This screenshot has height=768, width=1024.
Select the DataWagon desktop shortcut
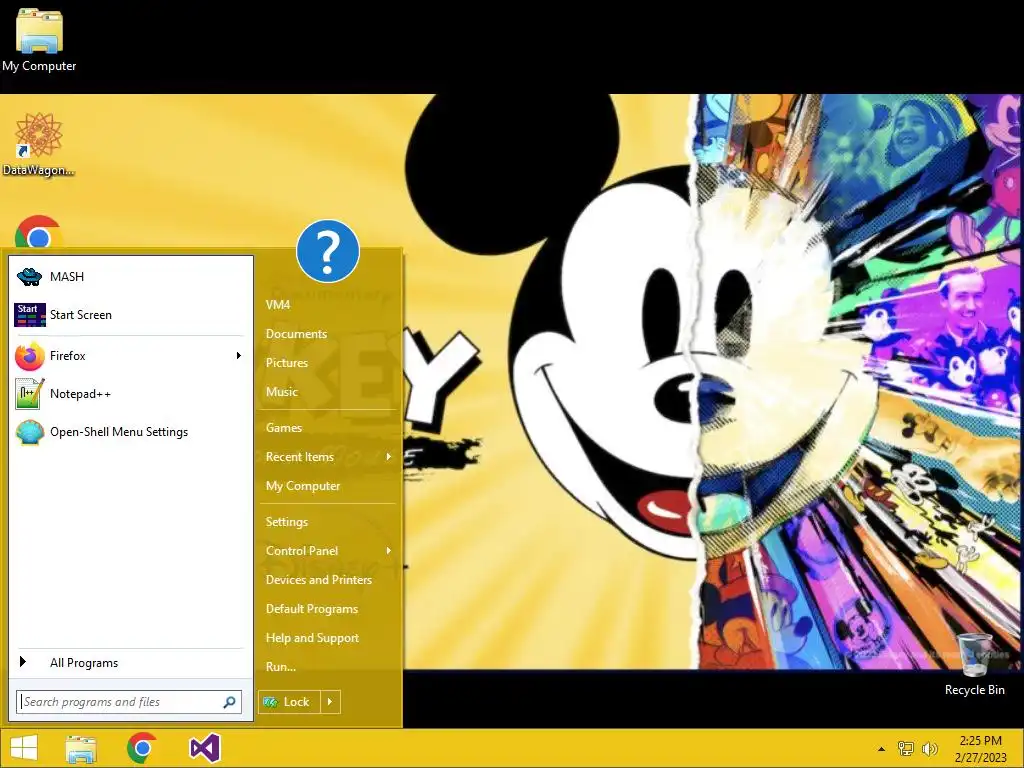[x=39, y=145]
